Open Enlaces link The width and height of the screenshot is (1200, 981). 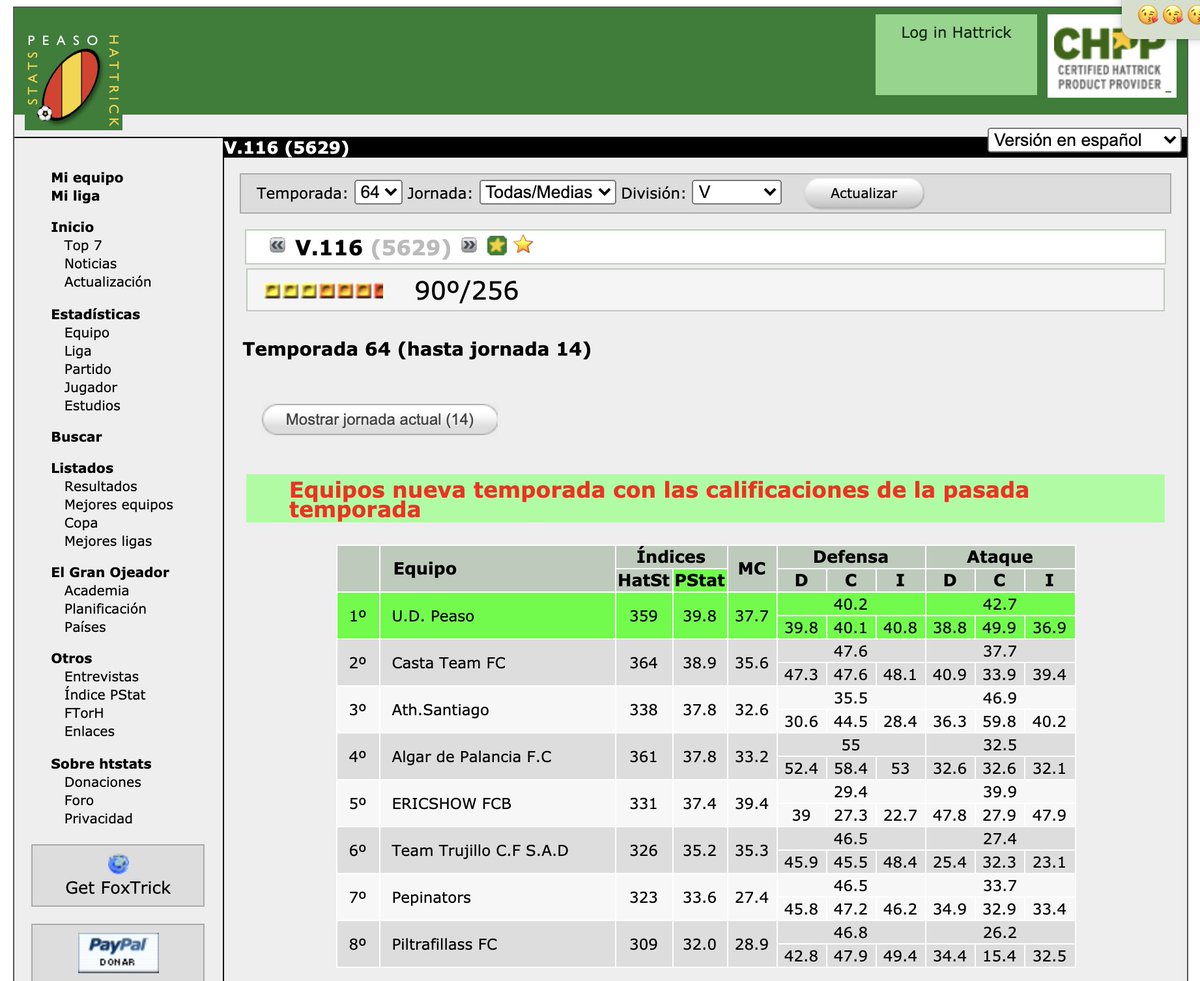click(x=89, y=731)
